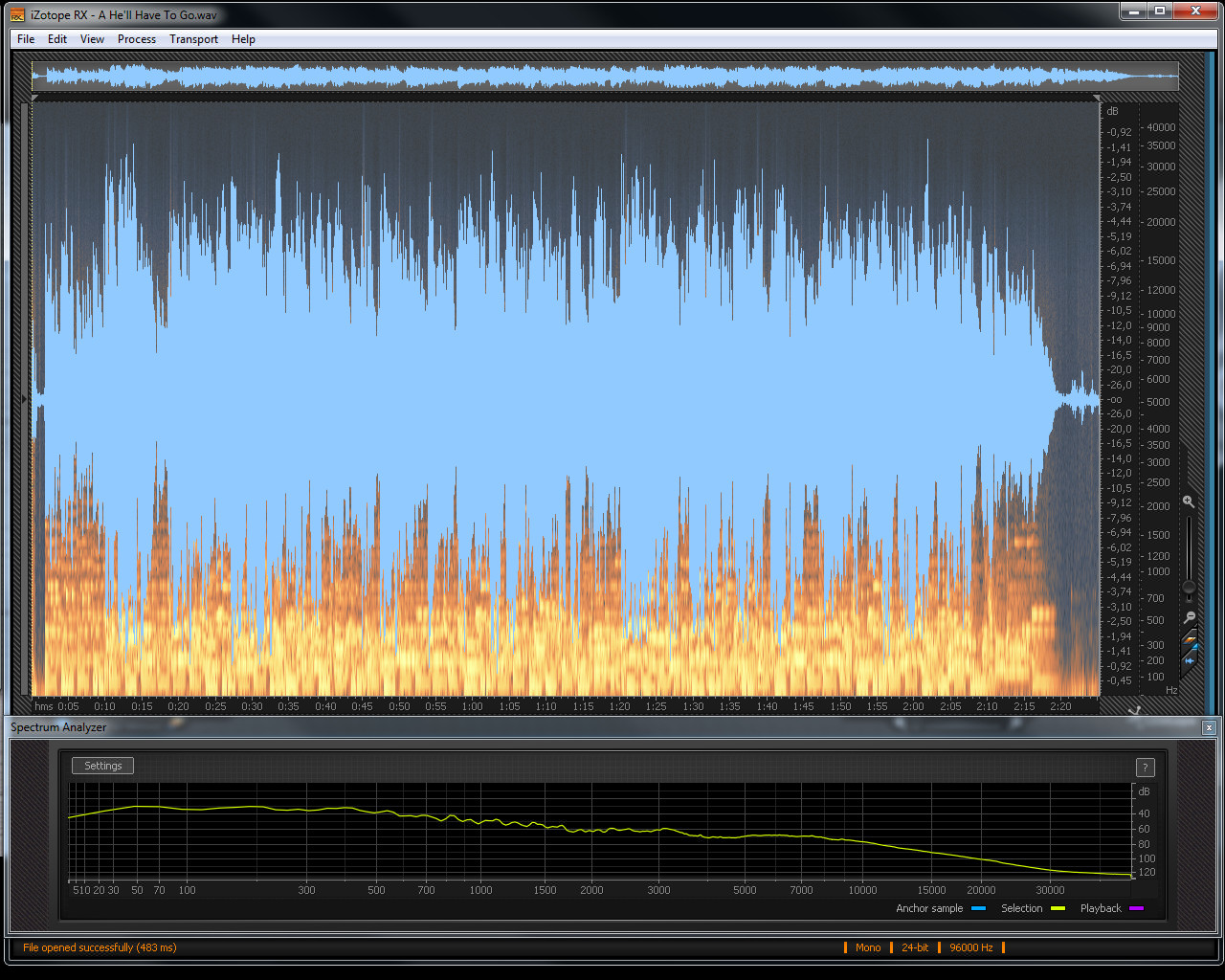Click the vertical zoom slider knob
This screenshot has height=980, width=1225.
click(1189, 587)
